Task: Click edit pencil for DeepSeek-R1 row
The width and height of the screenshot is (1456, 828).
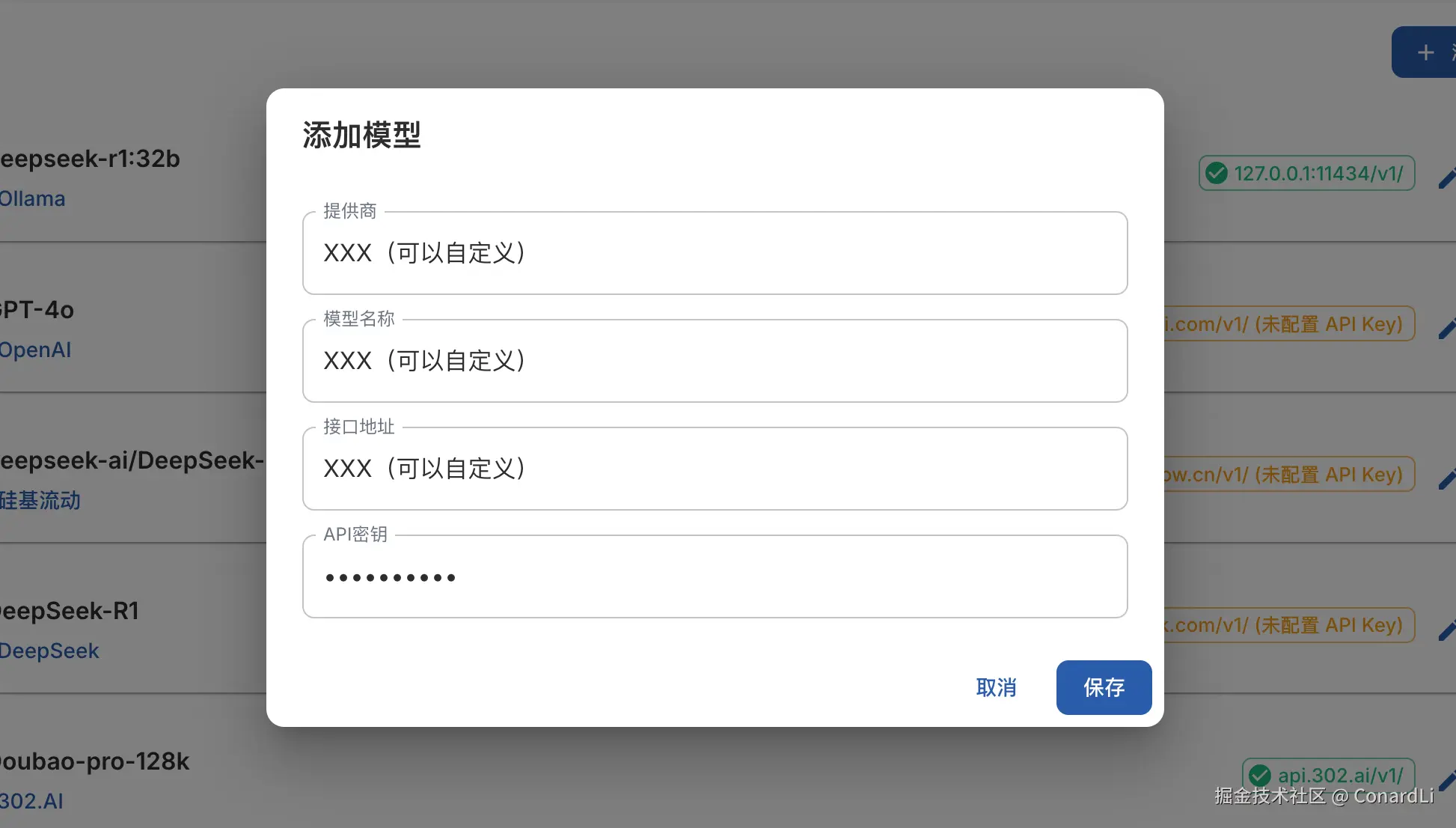Action: tap(1447, 630)
